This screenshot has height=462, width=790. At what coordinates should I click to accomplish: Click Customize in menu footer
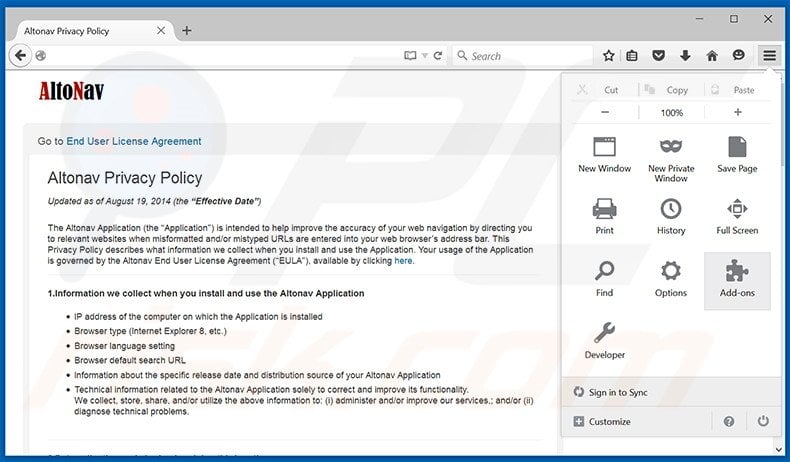(602, 421)
